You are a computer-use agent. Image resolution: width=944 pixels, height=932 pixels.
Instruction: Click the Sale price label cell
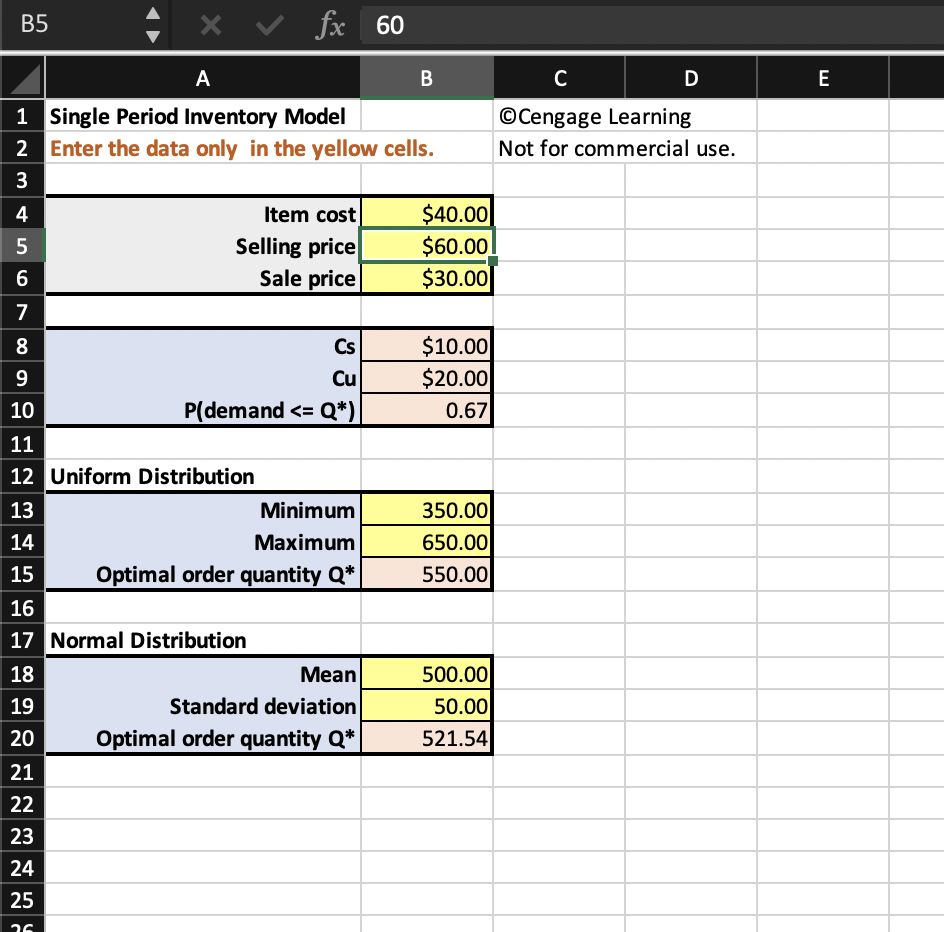point(203,278)
